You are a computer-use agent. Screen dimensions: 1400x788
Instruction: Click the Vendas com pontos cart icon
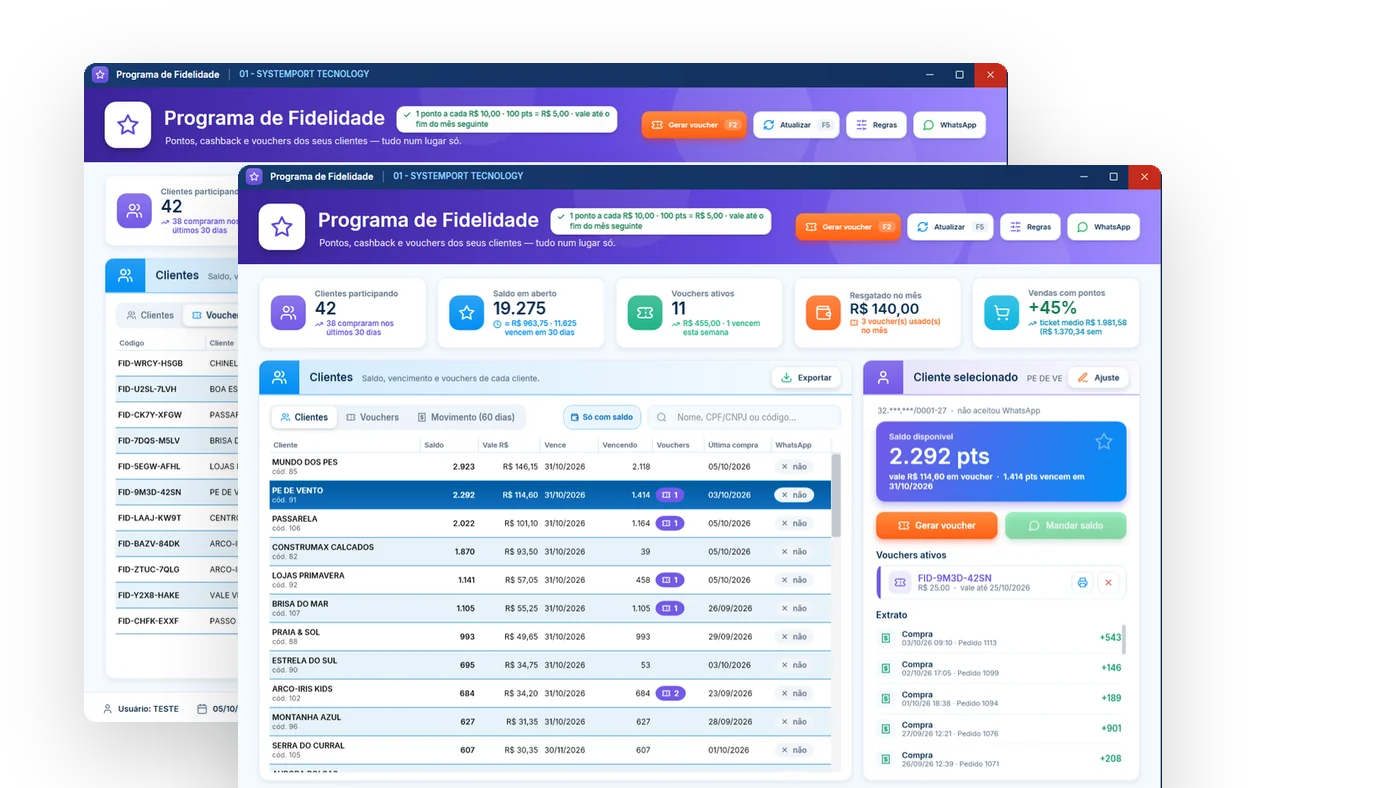pos(1001,313)
